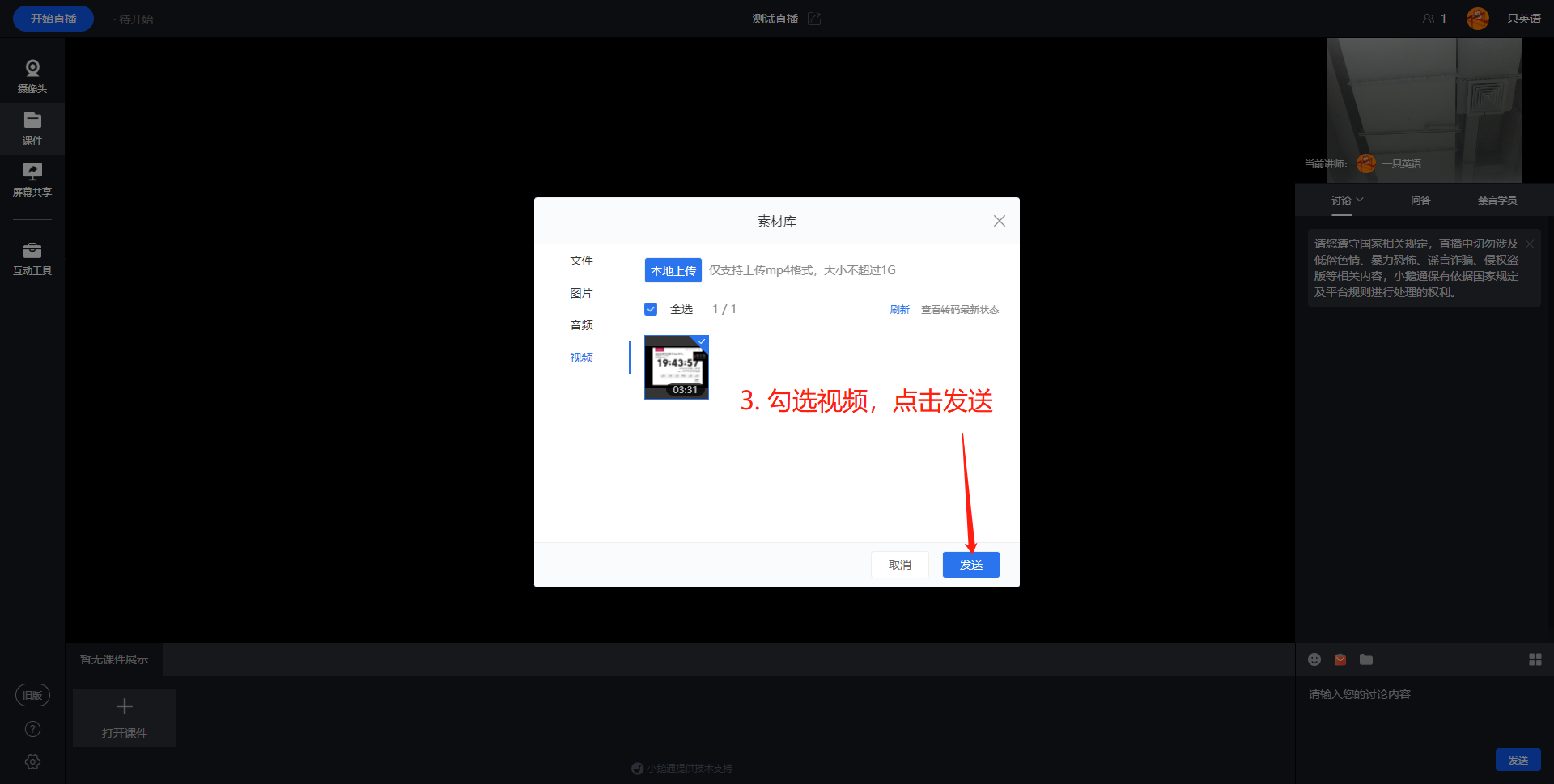Click the 刷新 refresh link

click(899, 309)
